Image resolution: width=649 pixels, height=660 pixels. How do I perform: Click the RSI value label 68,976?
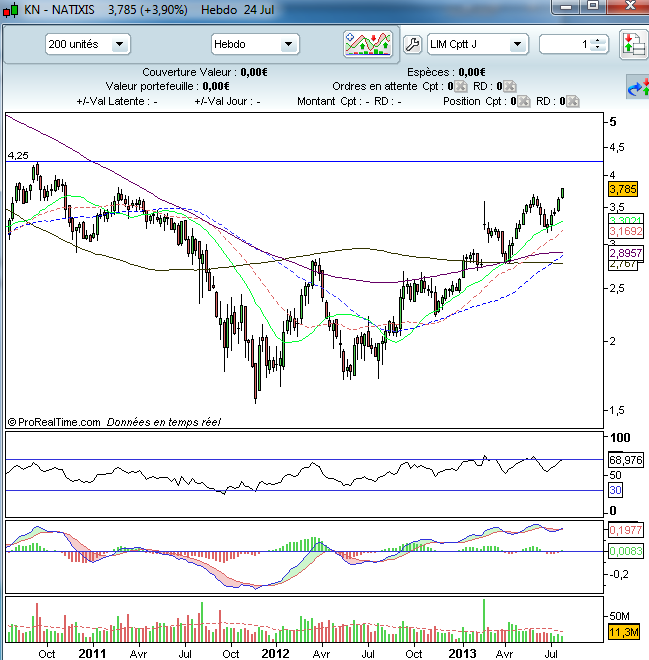pyautogui.click(x=626, y=460)
